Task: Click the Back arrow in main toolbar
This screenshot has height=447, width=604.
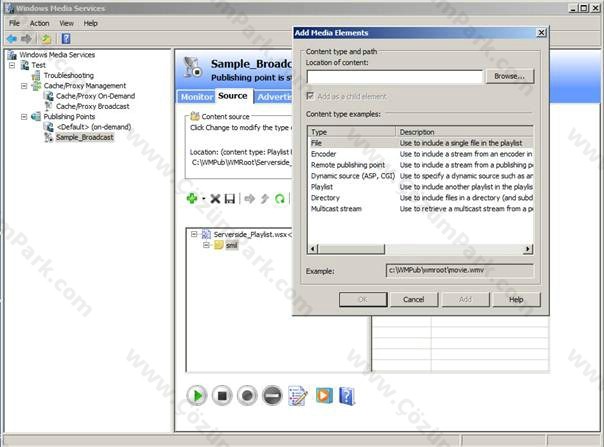Action: click(x=12, y=39)
